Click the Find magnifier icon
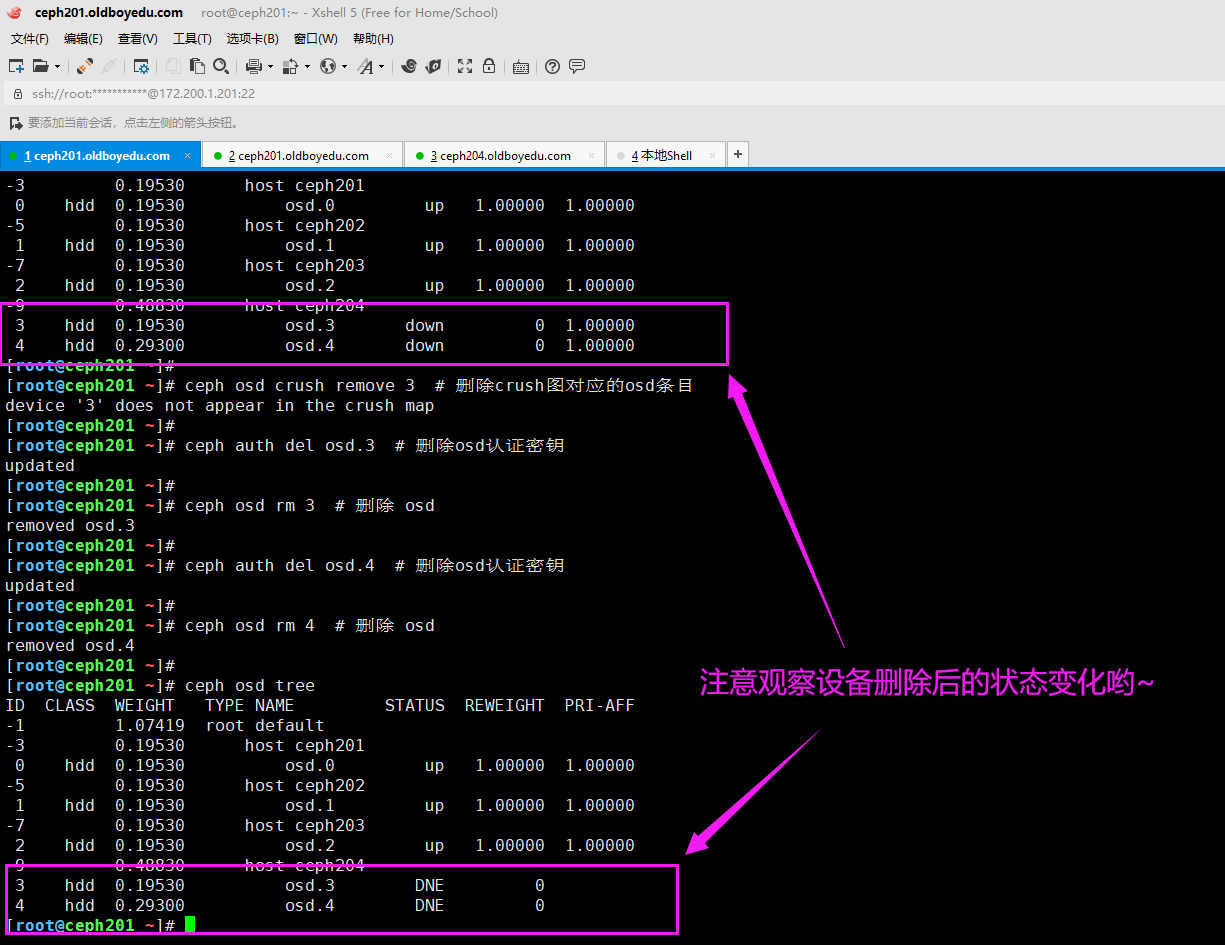The width and height of the screenshot is (1225, 945). click(x=221, y=67)
